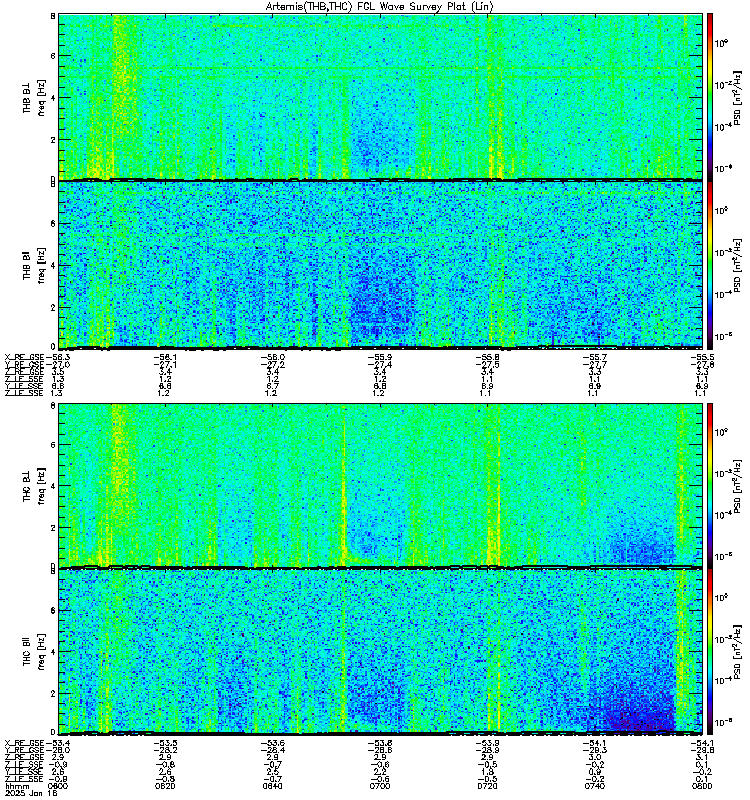Click the '0720' time tick label
Viewport: 750px width, 800px height.
point(487,786)
